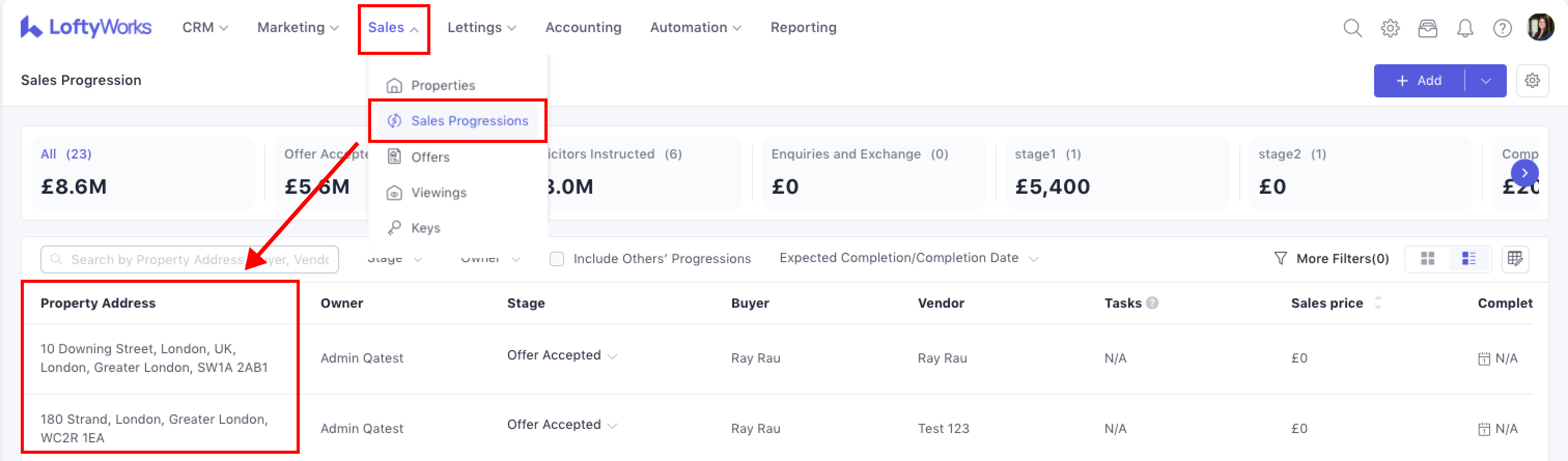Image resolution: width=1568 pixels, height=461 pixels.
Task: Open More Filters panel
Action: coord(1331,258)
